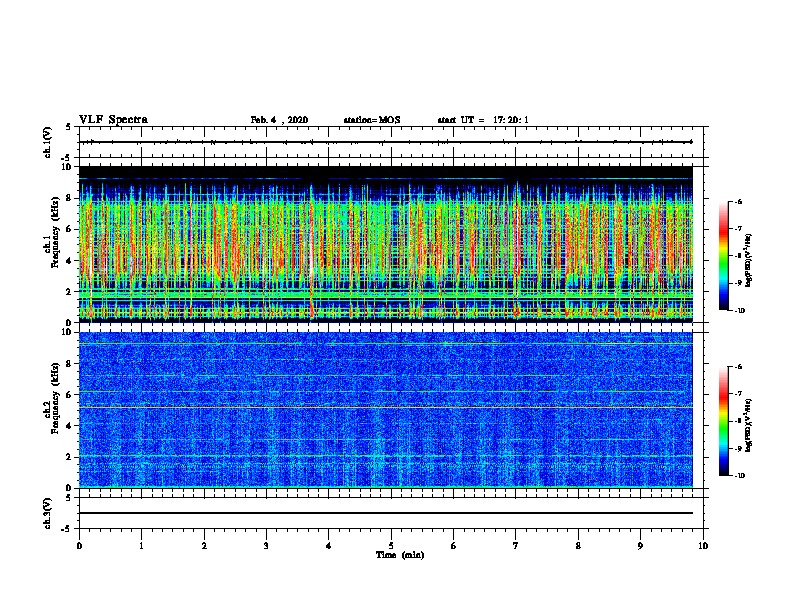The image size is (792, 612).
Task: Click the "10" kHz tick of ch.2 panel
Action: [x=67, y=332]
